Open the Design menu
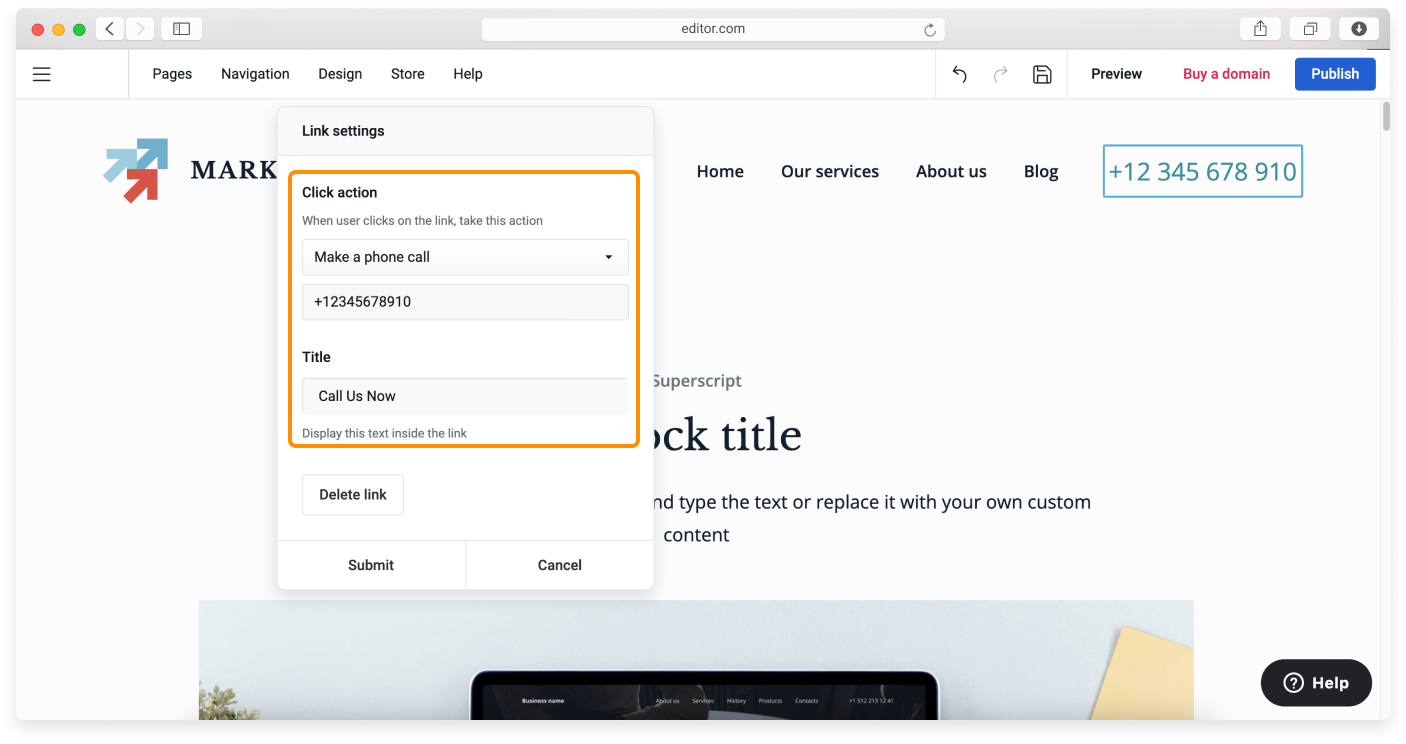The image size is (1406, 744). point(340,74)
